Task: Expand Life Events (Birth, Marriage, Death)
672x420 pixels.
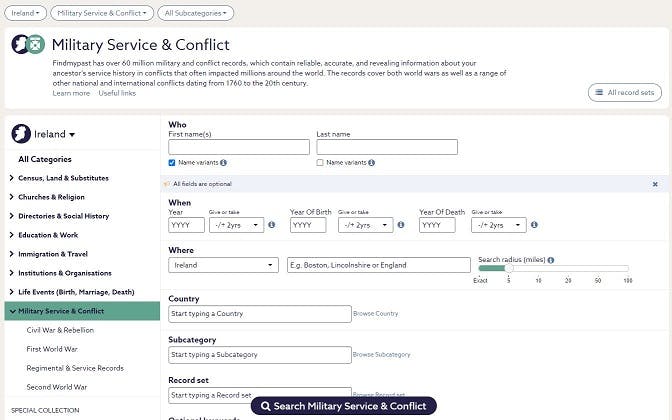Action: click(12, 292)
